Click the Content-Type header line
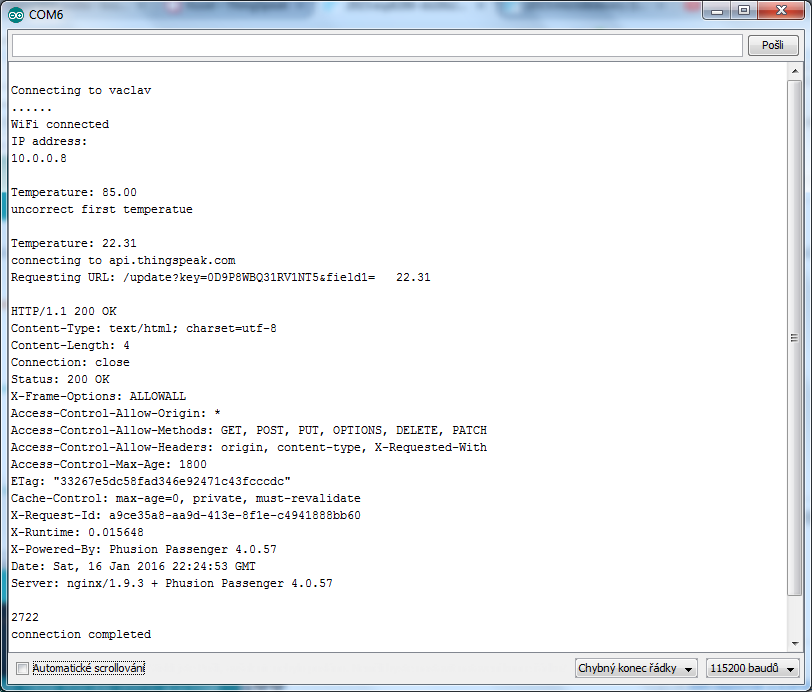This screenshot has width=812, height=692. pyautogui.click(x=143, y=328)
